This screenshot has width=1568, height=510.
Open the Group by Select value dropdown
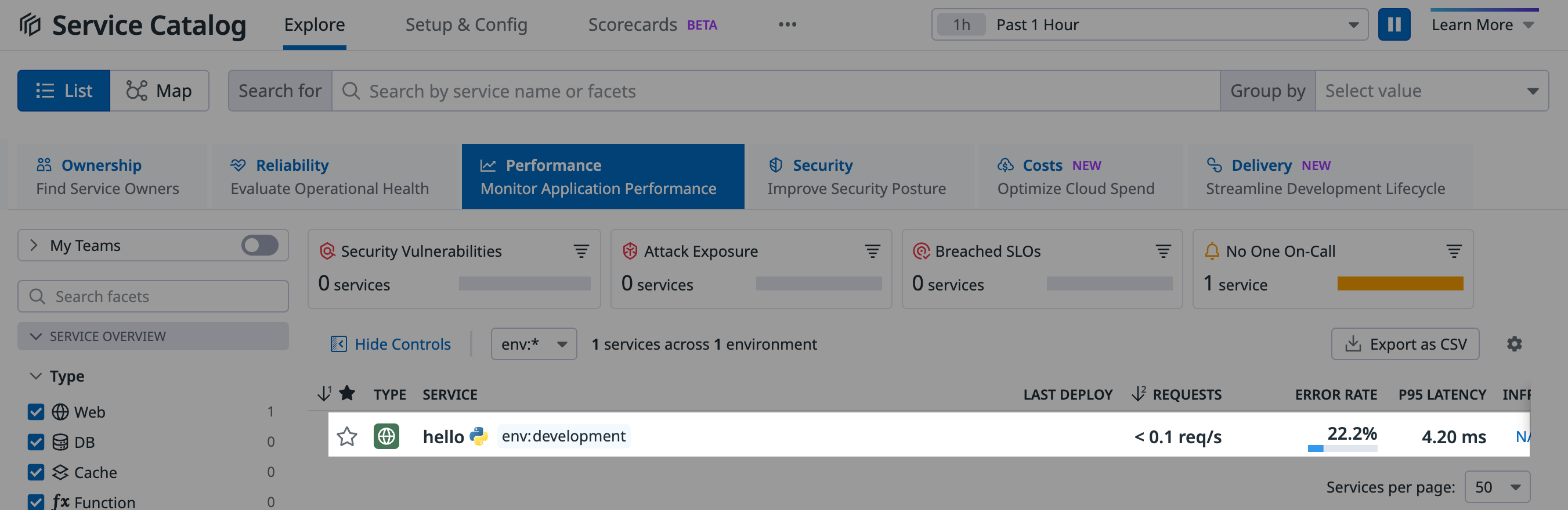tap(1432, 91)
